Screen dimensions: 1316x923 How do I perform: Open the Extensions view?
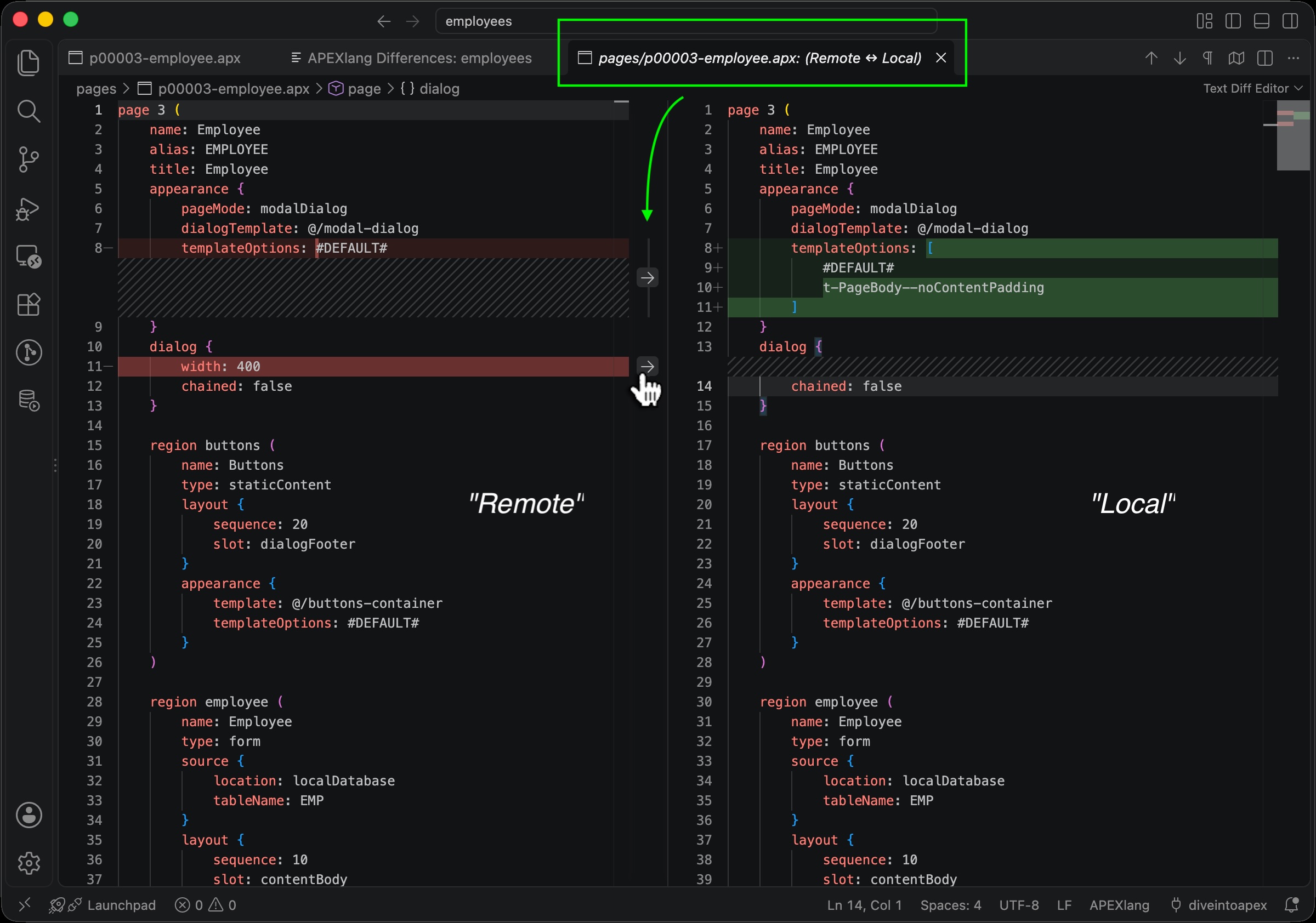coord(28,304)
